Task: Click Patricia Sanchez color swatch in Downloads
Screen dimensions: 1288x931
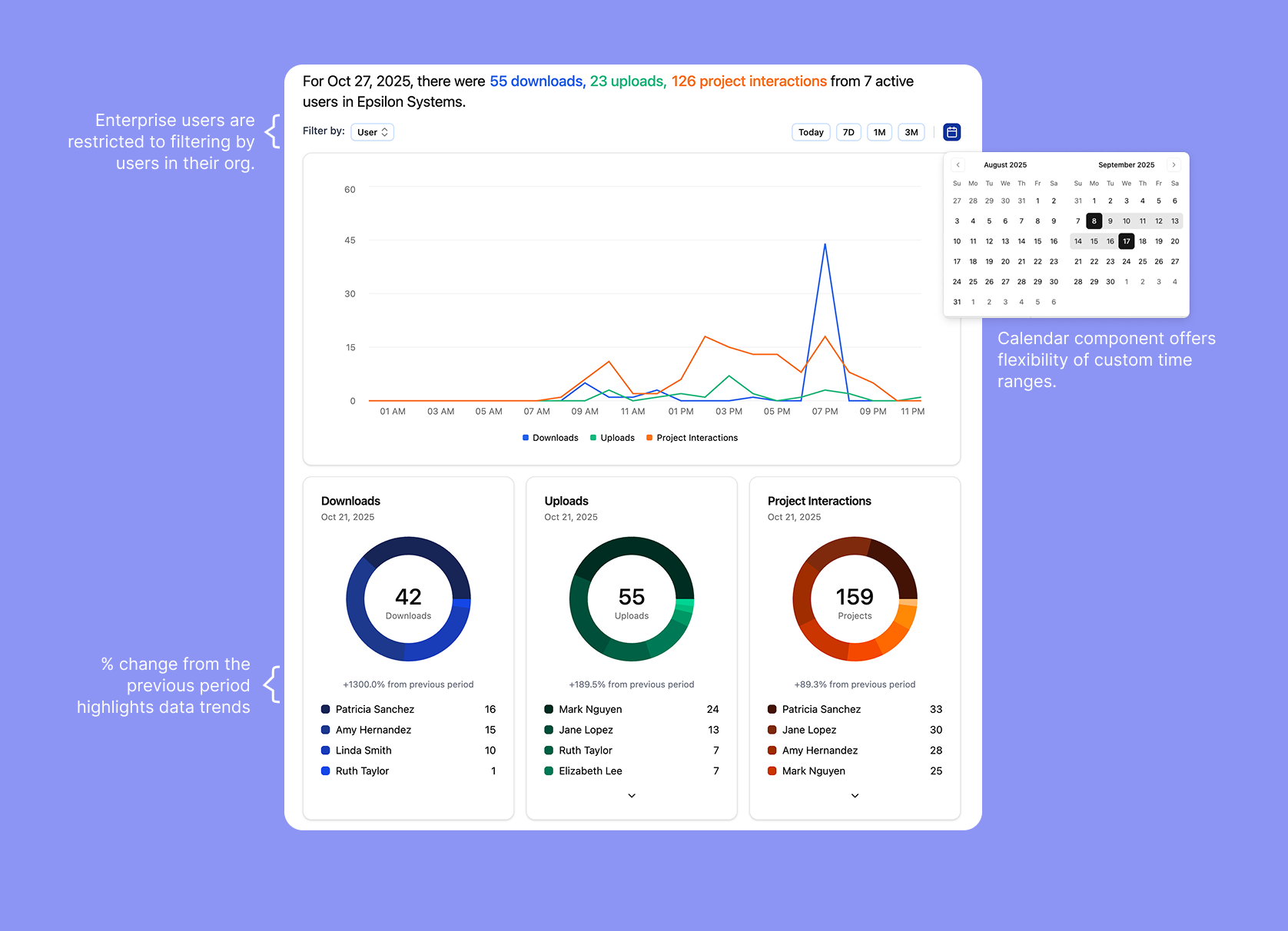Action: (326, 709)
